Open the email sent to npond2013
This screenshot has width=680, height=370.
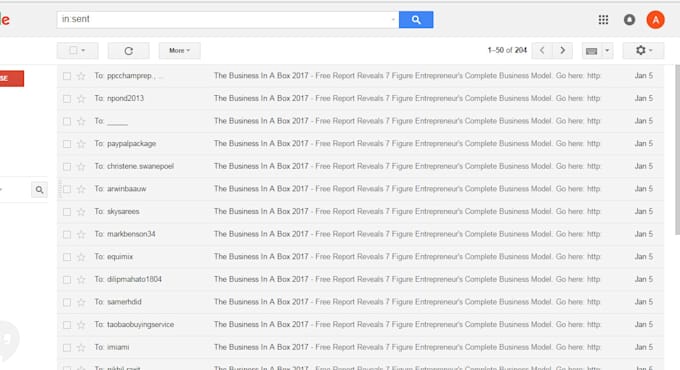click(360, 98)
